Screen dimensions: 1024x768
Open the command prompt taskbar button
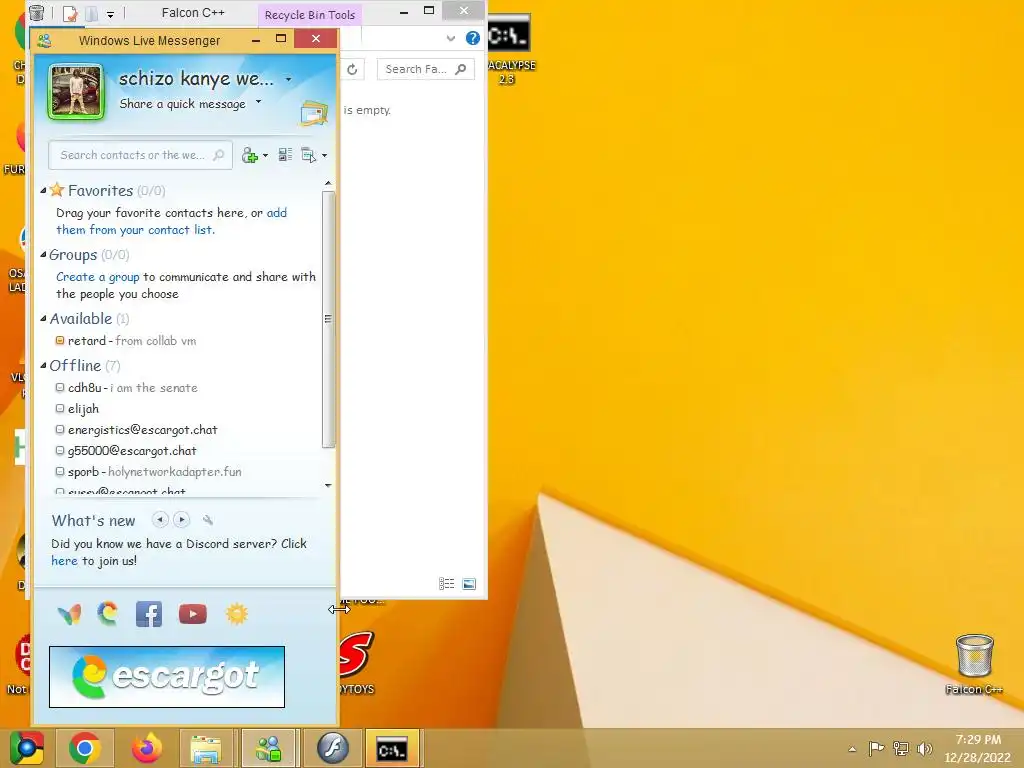[x=392, y=748]
